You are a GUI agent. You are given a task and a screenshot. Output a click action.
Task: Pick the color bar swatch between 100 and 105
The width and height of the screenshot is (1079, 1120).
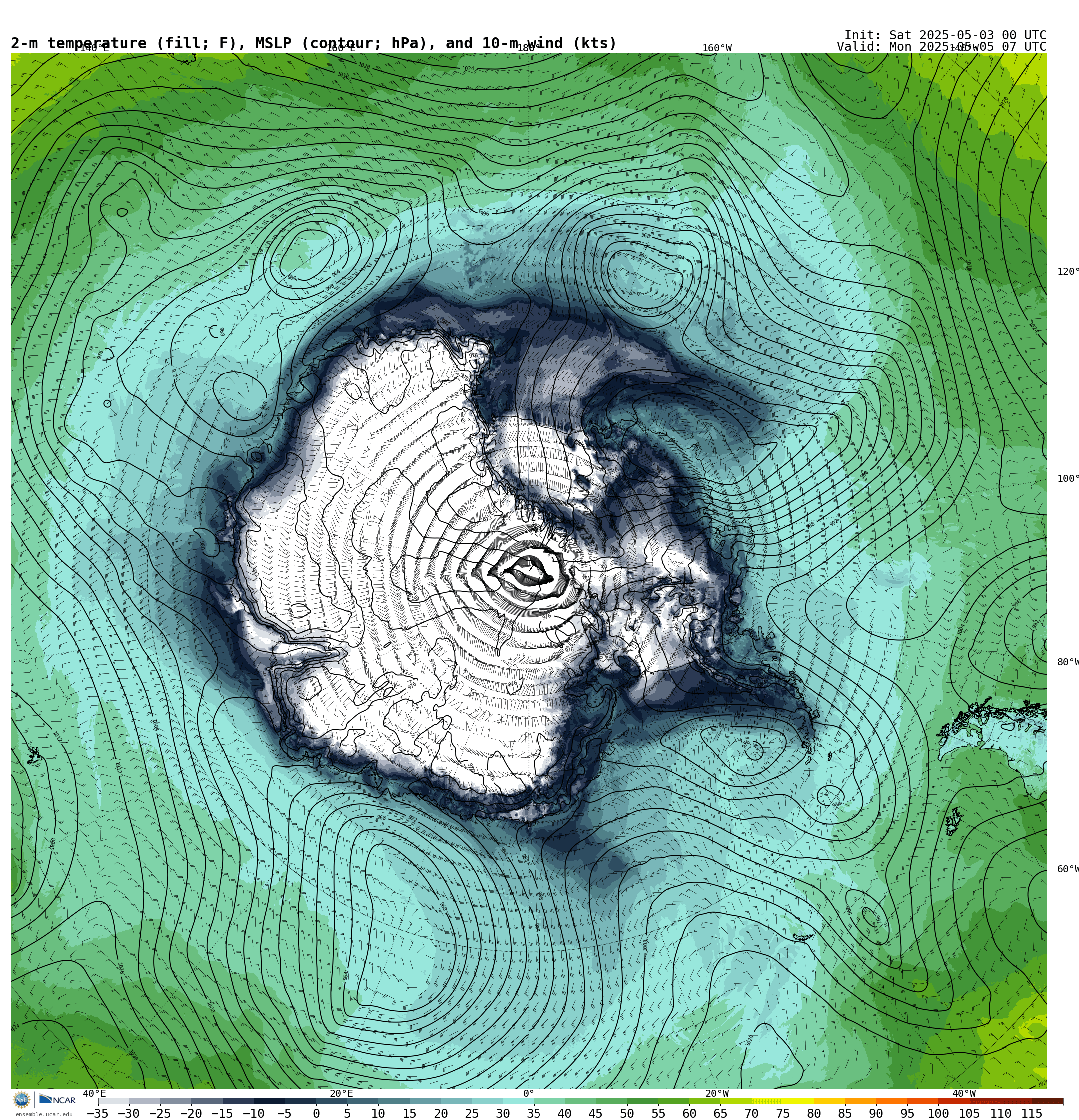(954, 1101)
